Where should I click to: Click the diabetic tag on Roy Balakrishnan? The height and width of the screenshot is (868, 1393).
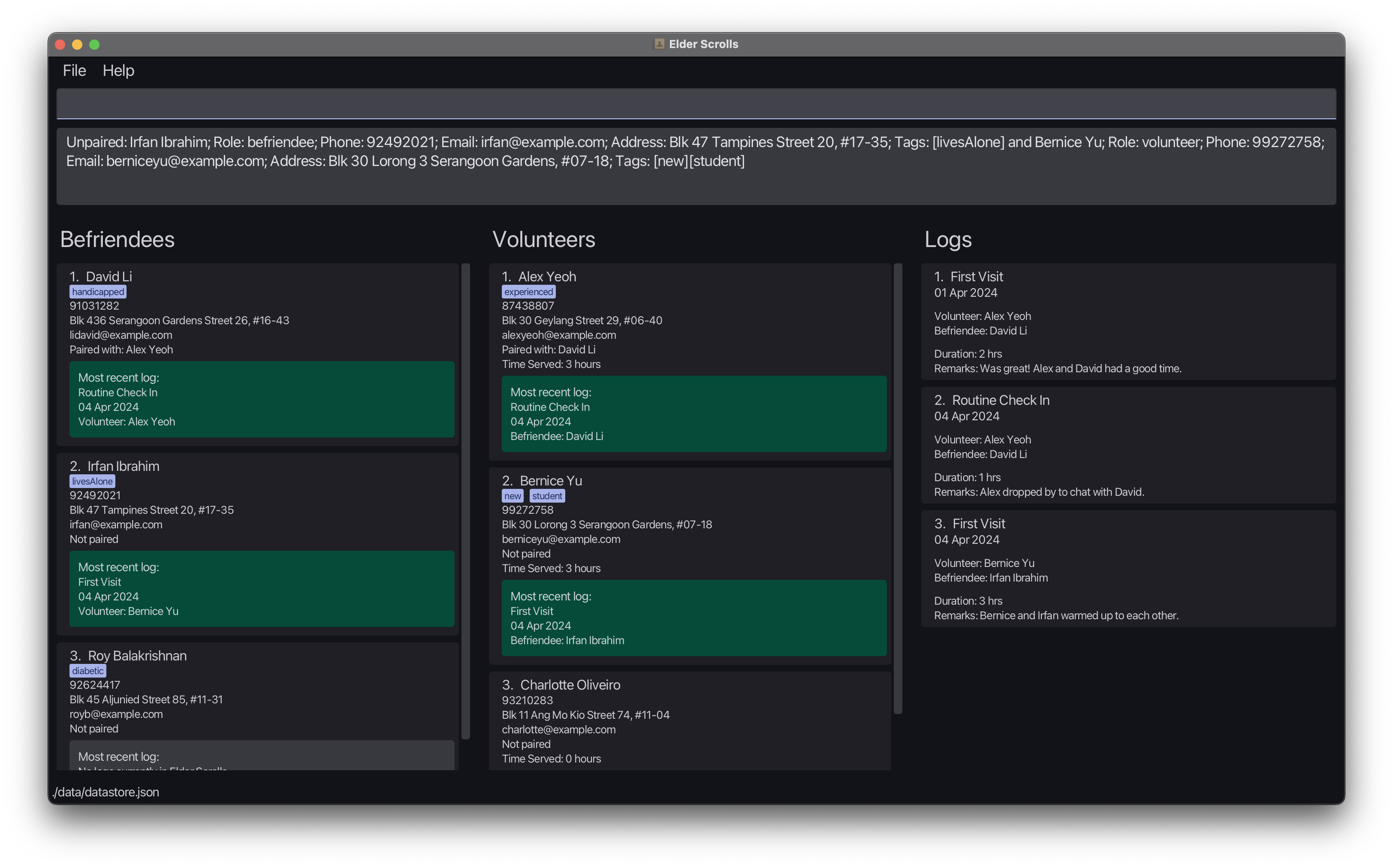[x=88, y=671]
